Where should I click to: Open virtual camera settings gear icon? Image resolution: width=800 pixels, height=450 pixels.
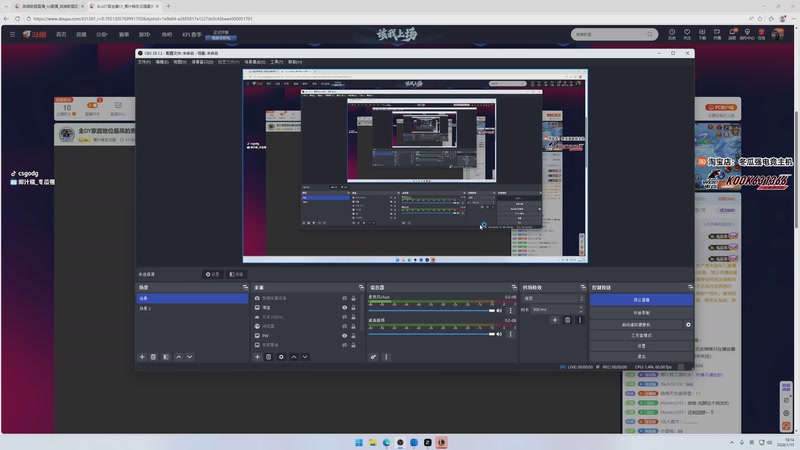[x=688, y=324]
